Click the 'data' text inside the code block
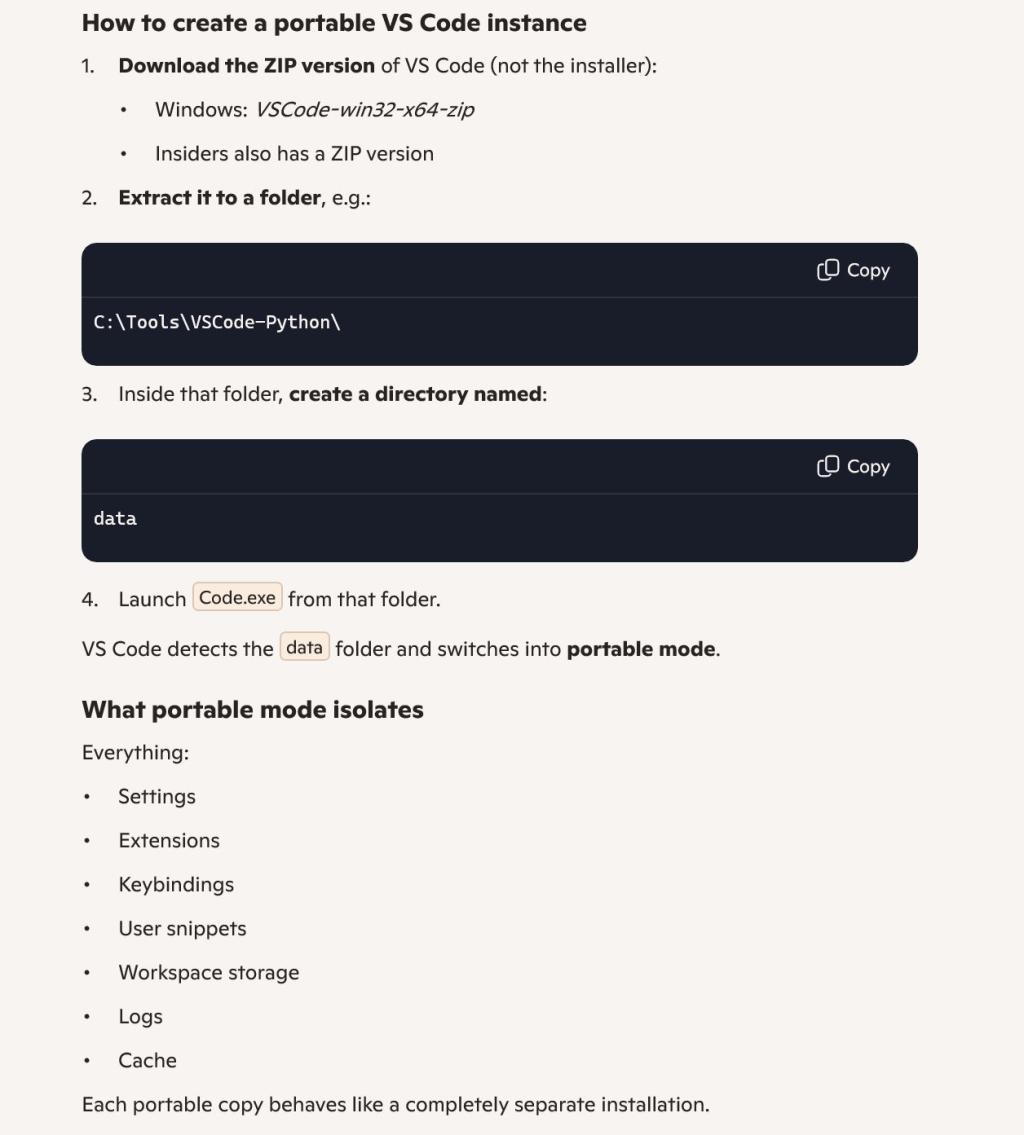The width and height of the screenshot is (1024, 1135). [x=115, y=518]
